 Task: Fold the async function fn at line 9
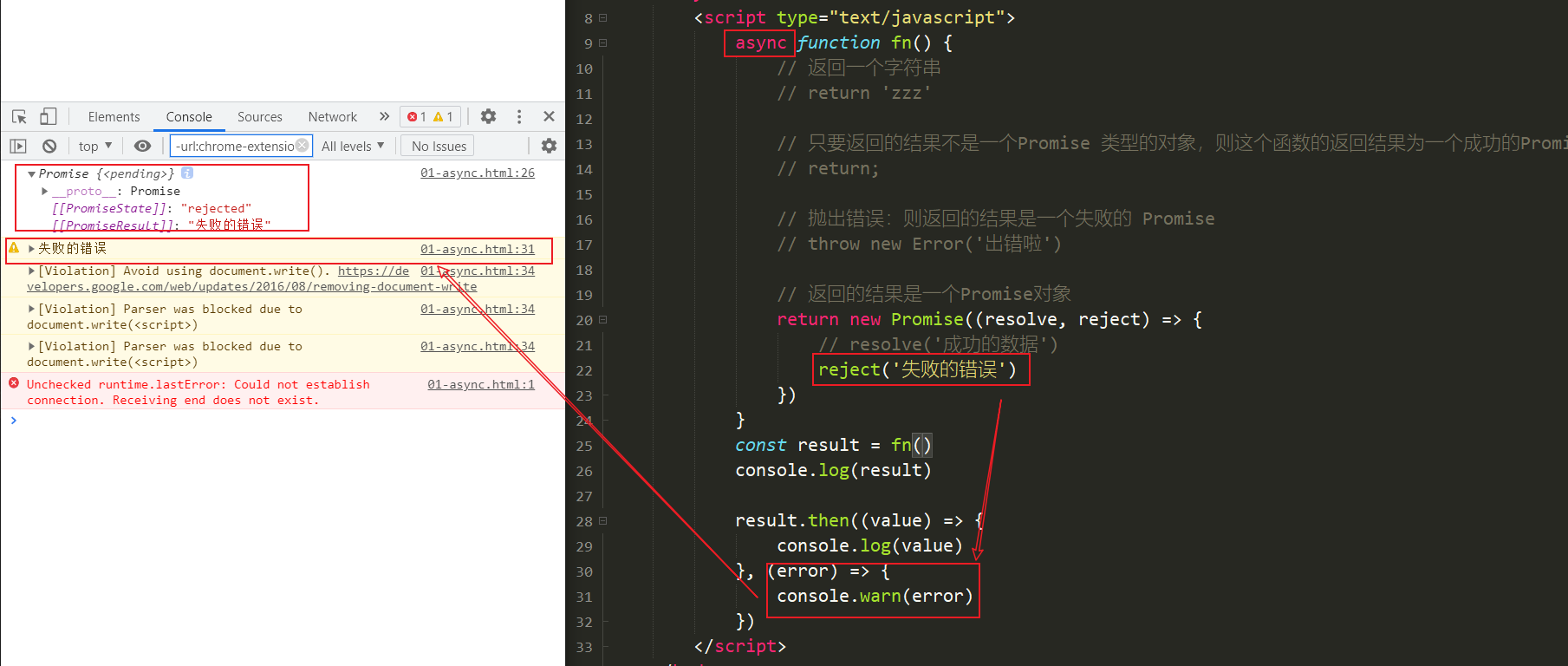click(x=603, y=42)
